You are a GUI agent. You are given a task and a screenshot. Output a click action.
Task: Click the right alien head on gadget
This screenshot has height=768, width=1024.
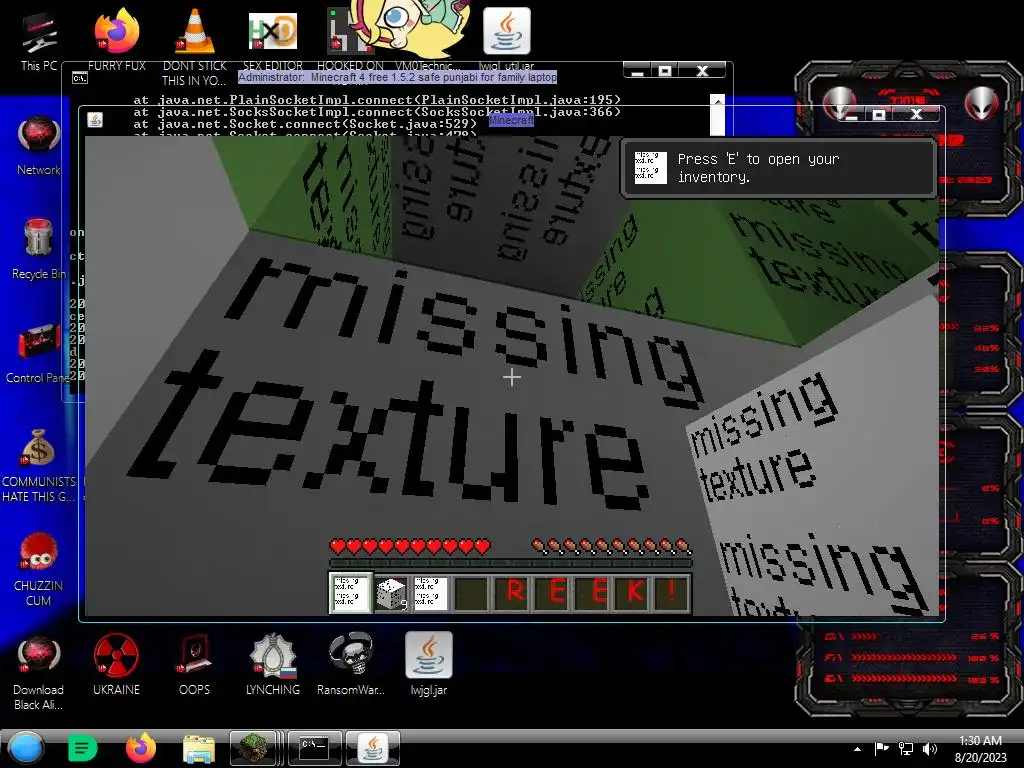tap(980, 103)
